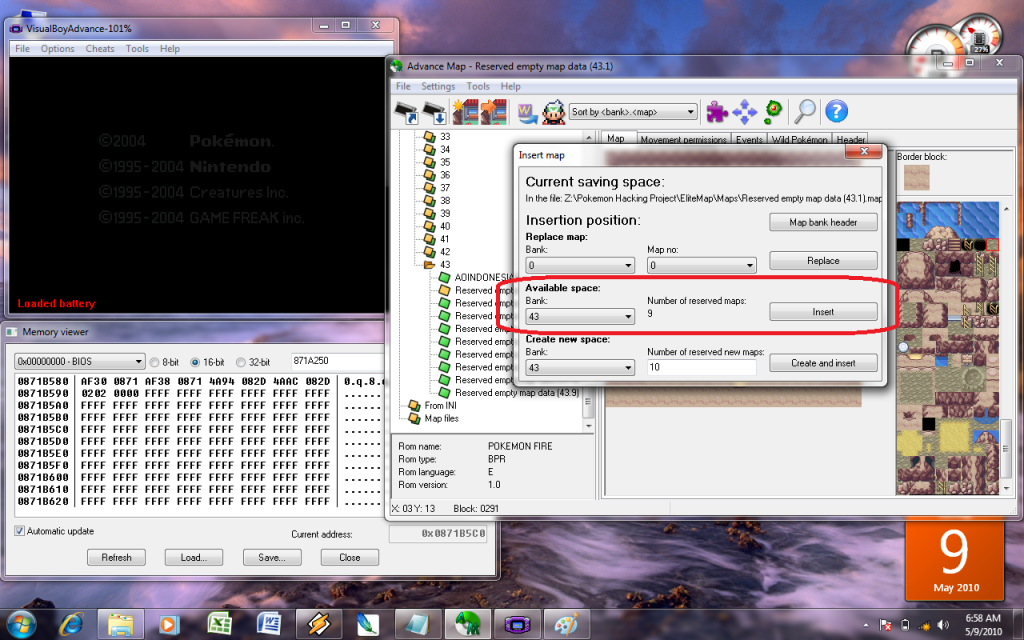This screenshot has height=640, width=1024.
Task: Click the Insert button
Action: pyautogui.click(x=823, y=312)
